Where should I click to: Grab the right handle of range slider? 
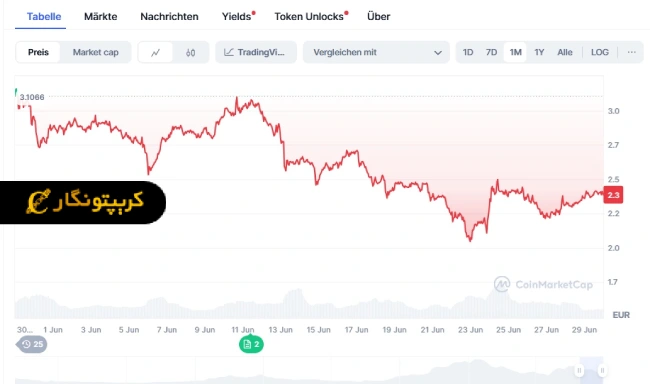602,370
